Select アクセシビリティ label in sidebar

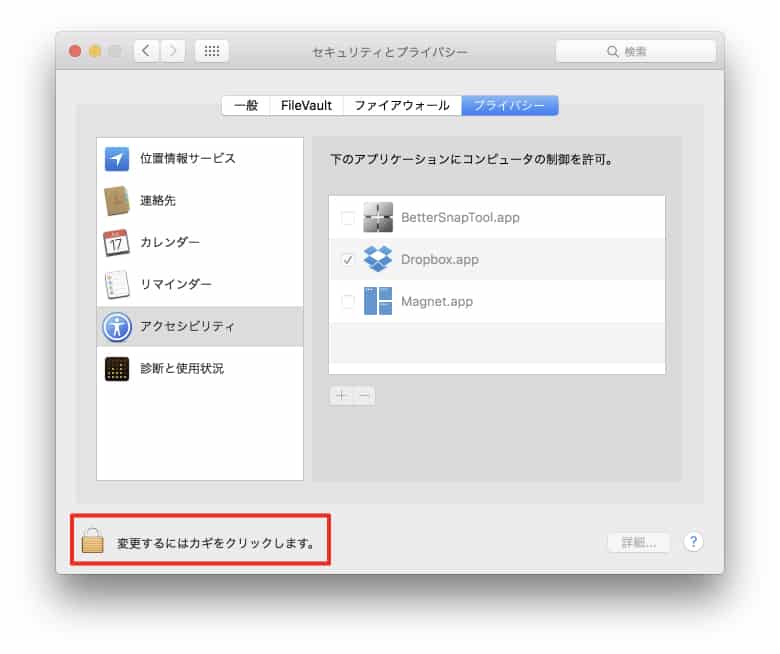point(187,327)
